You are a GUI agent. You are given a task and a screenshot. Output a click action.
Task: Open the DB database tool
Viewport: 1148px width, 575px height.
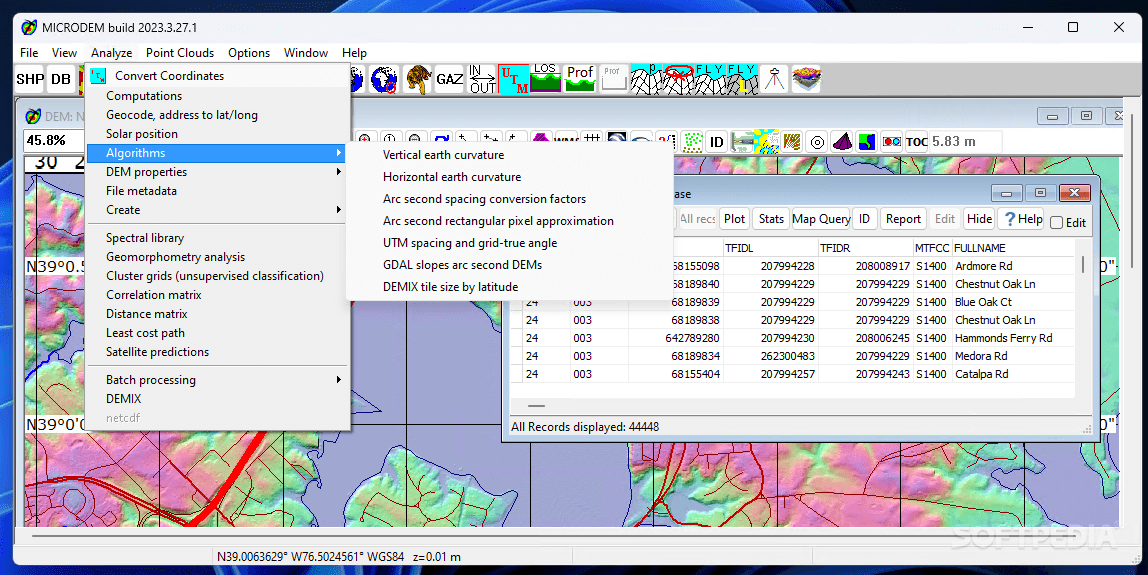click(x=61, y=79)
